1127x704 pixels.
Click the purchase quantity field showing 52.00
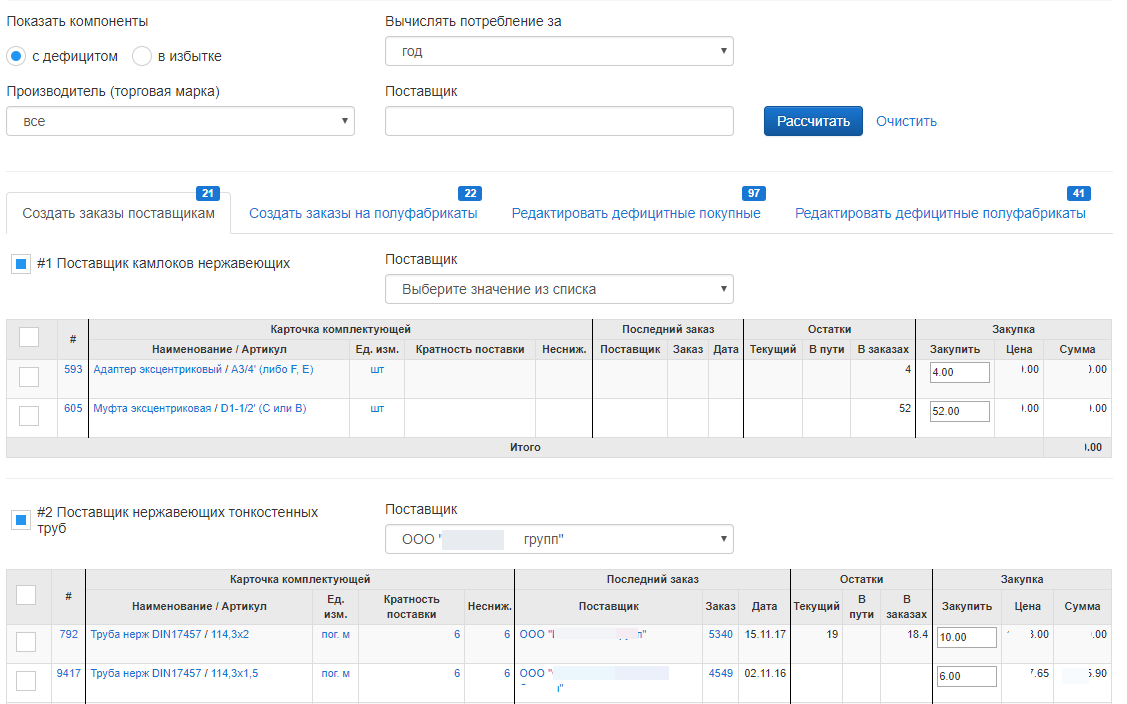[x=959, y=411]
